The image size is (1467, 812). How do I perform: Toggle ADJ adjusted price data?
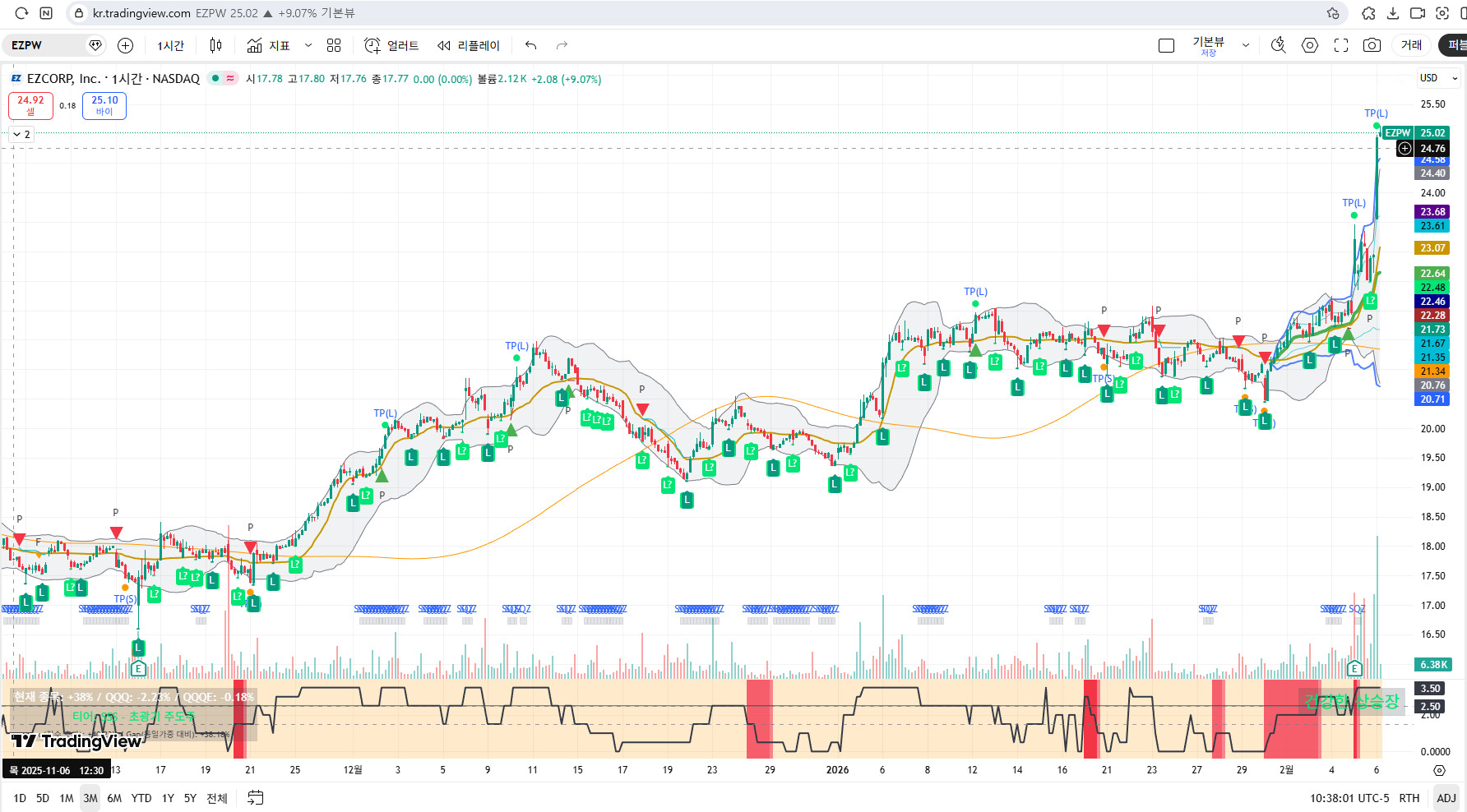pyautogui.click(x=1446, y=798)
